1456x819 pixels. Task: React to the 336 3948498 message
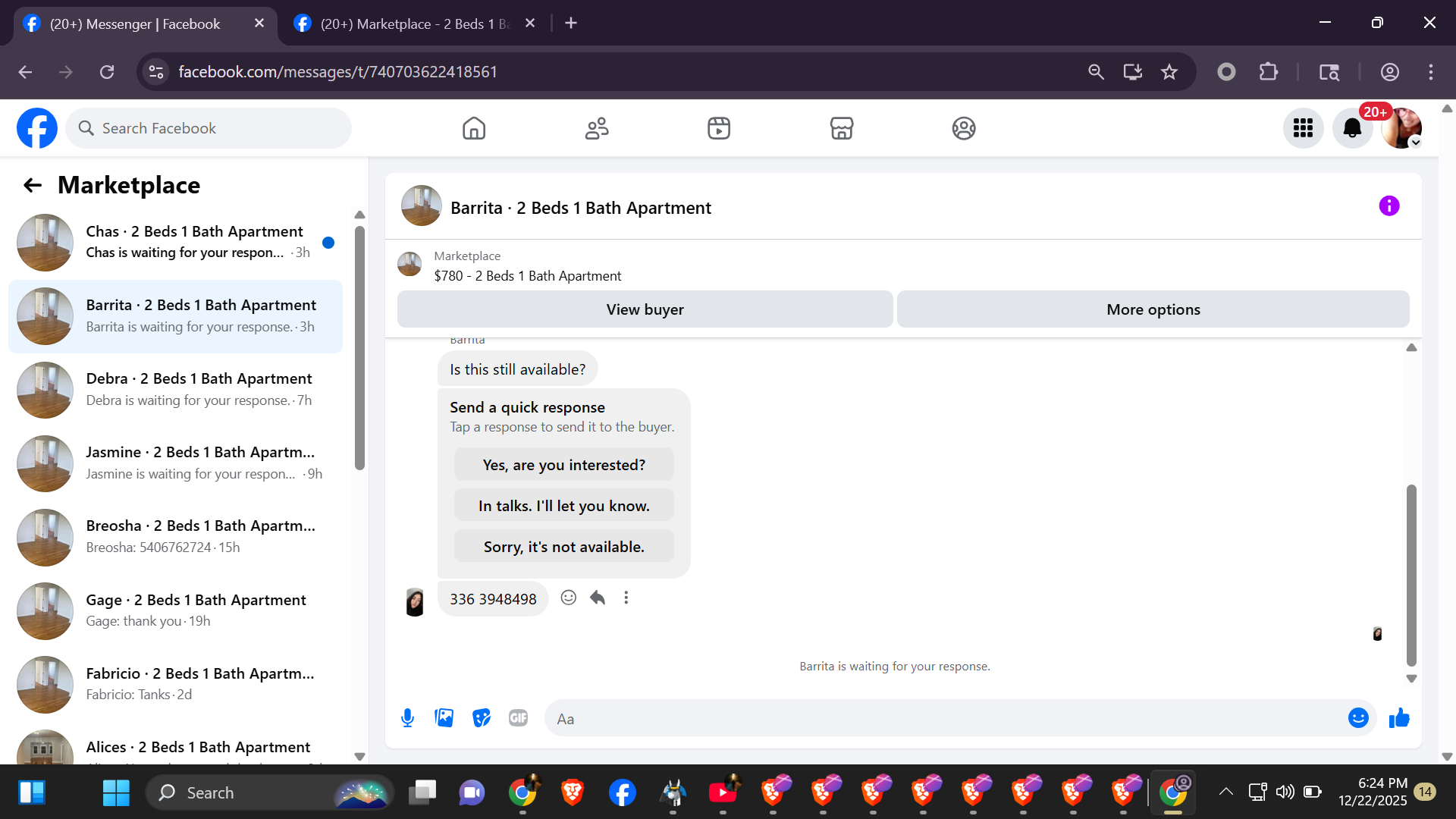coord(568,598)
